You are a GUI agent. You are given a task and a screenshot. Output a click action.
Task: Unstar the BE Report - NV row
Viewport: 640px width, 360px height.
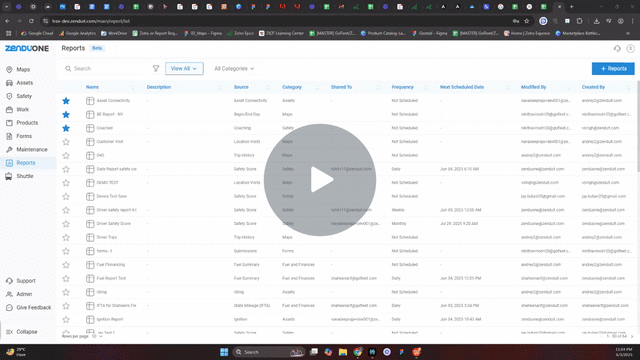coord(66,115)
